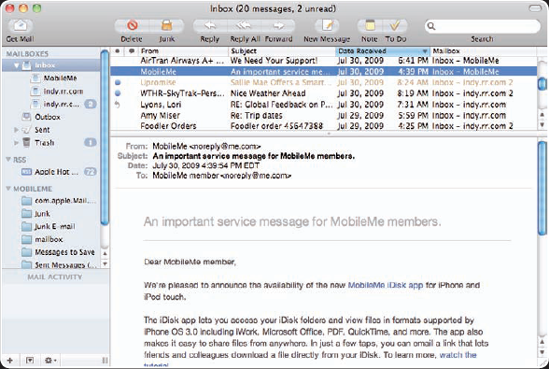The width and height of the screenshot is (549, 369).
Task: Collapse the Inbox disclosure triangle
Action: click(x=16, y=65)
